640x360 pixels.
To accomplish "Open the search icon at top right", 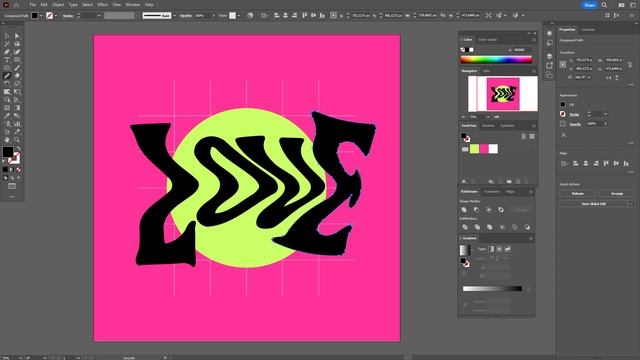I will coord(604,5).
